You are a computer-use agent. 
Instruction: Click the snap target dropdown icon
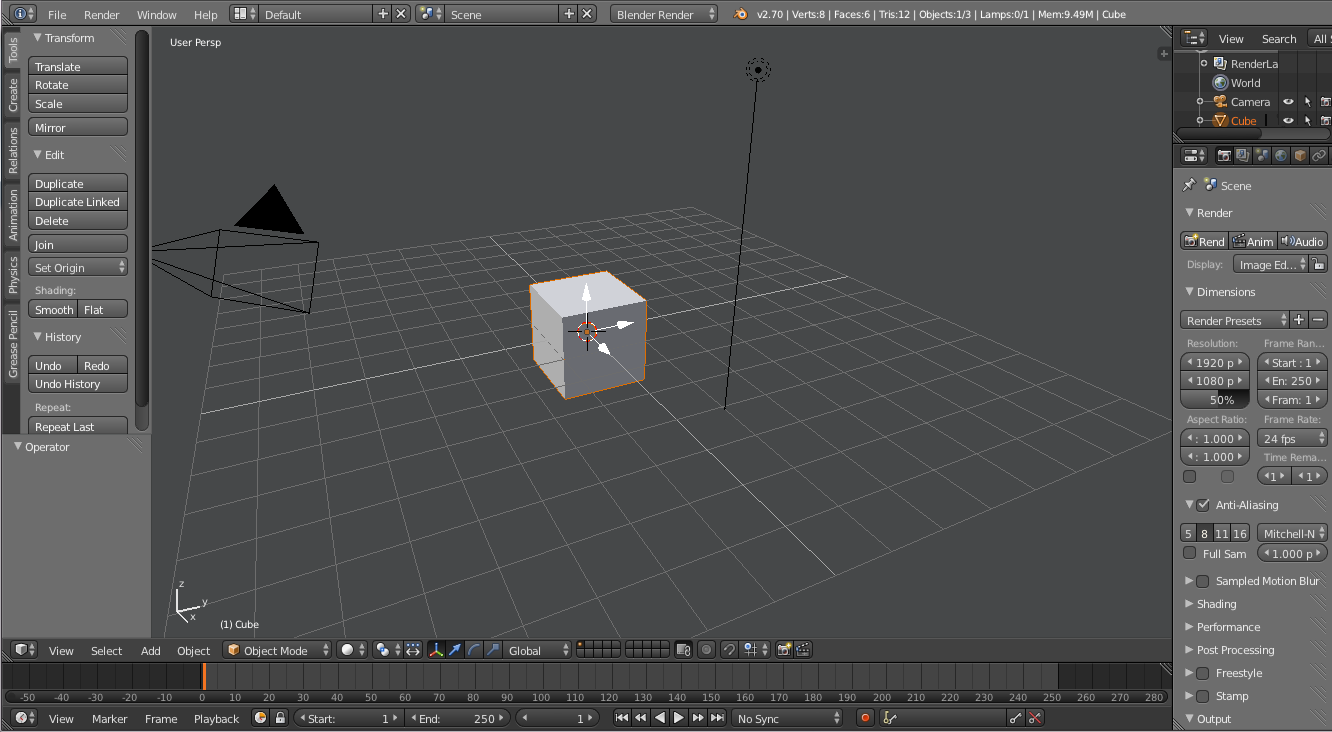tap(755, 650)
